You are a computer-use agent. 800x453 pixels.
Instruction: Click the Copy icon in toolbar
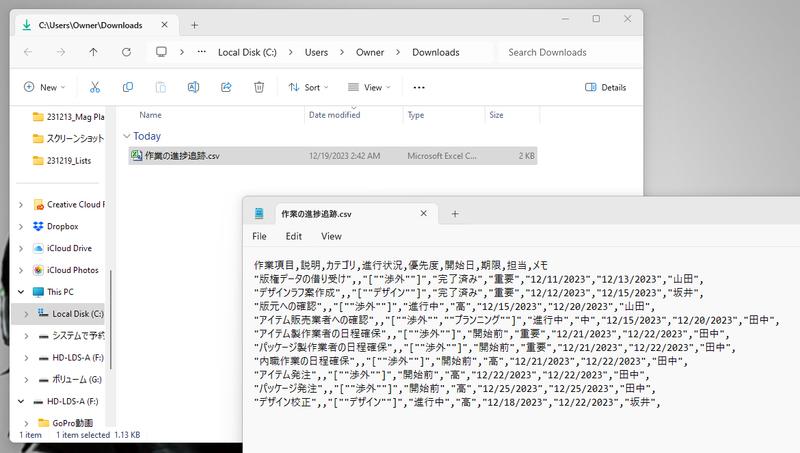[128, 87]
